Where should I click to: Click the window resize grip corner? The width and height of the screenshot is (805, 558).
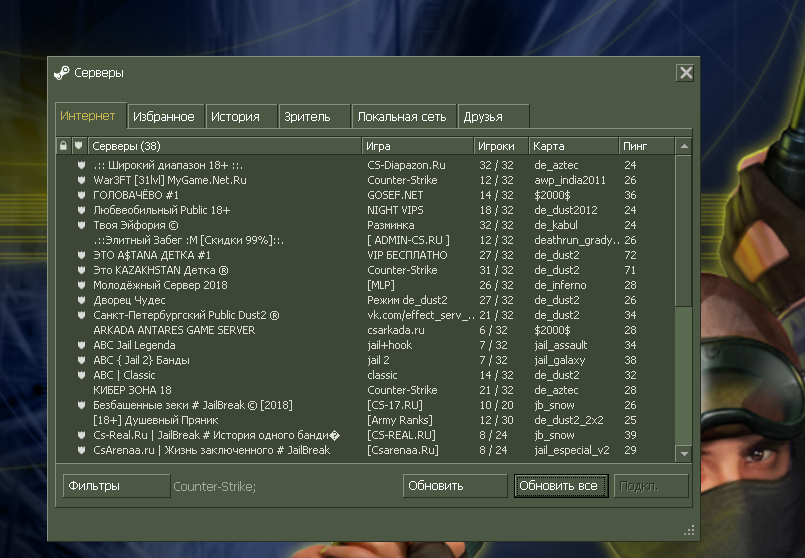(689, 530)
